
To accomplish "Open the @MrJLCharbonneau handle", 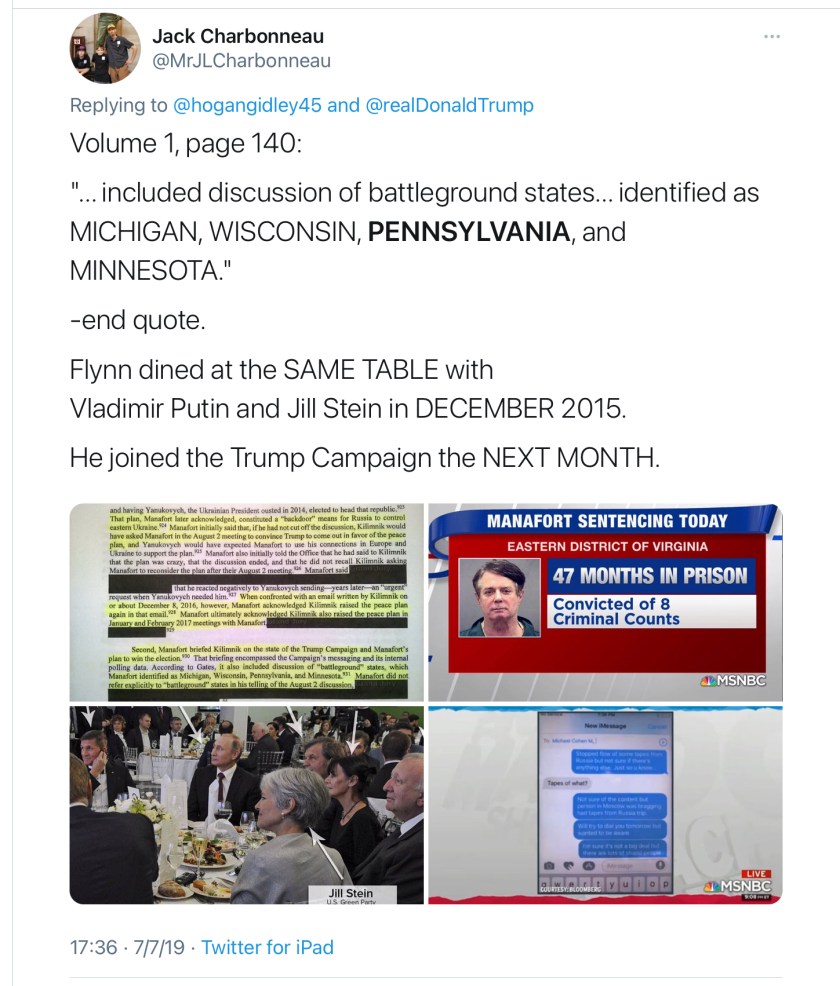I will pyautogui.click(x=241, y=61).
